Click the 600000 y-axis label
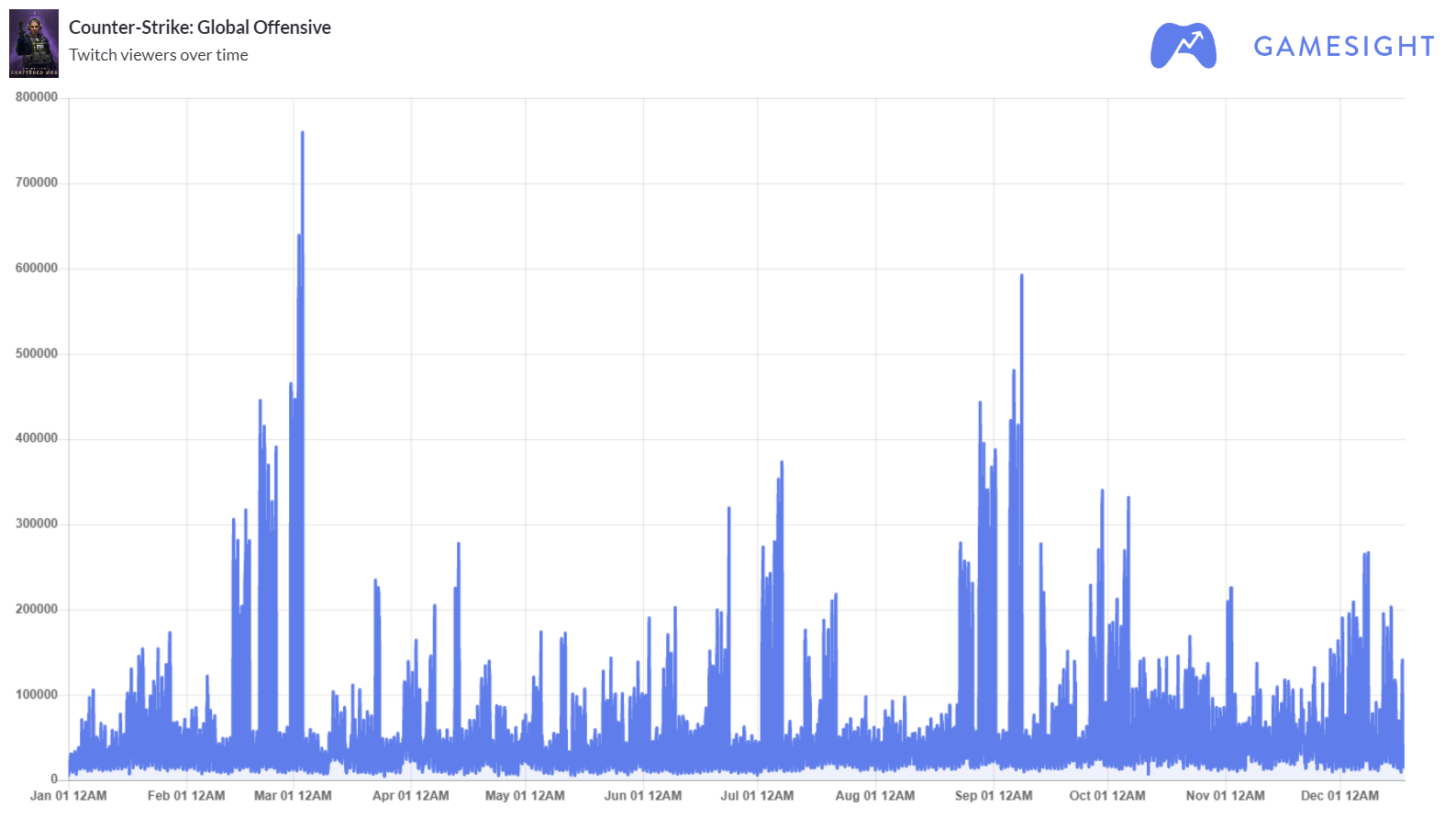 pos(37,268)
